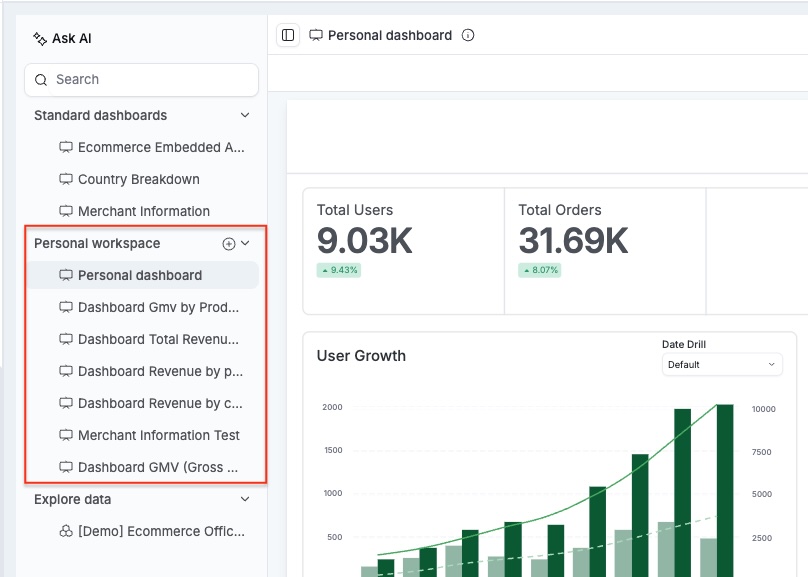Click the Search input field
808x577 pixels.
click(150, 80)
